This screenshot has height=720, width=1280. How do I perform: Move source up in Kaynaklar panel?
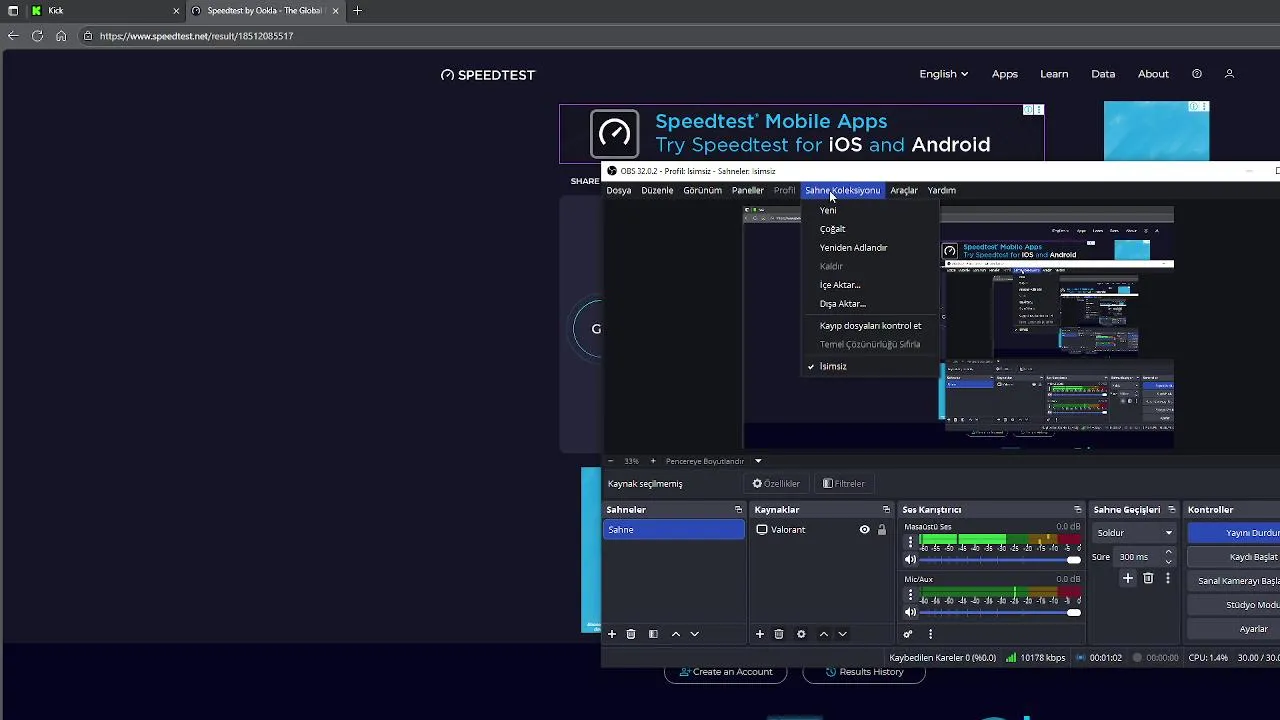click(x=824, y=634)
